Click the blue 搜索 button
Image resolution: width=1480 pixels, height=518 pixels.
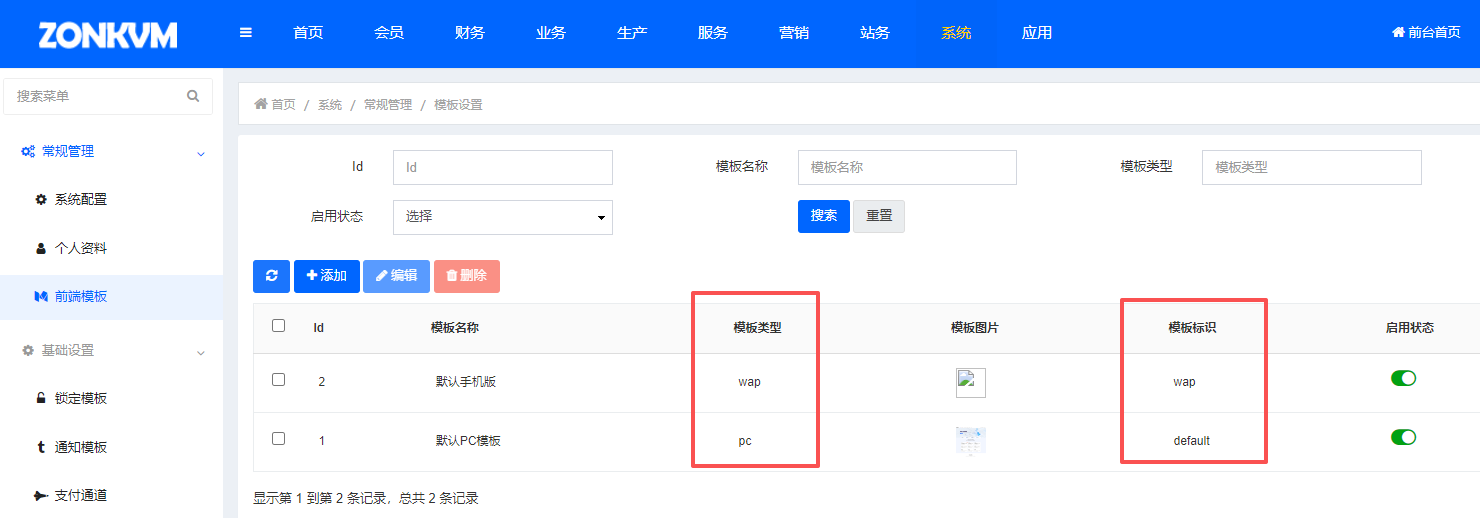coord(823,216)
